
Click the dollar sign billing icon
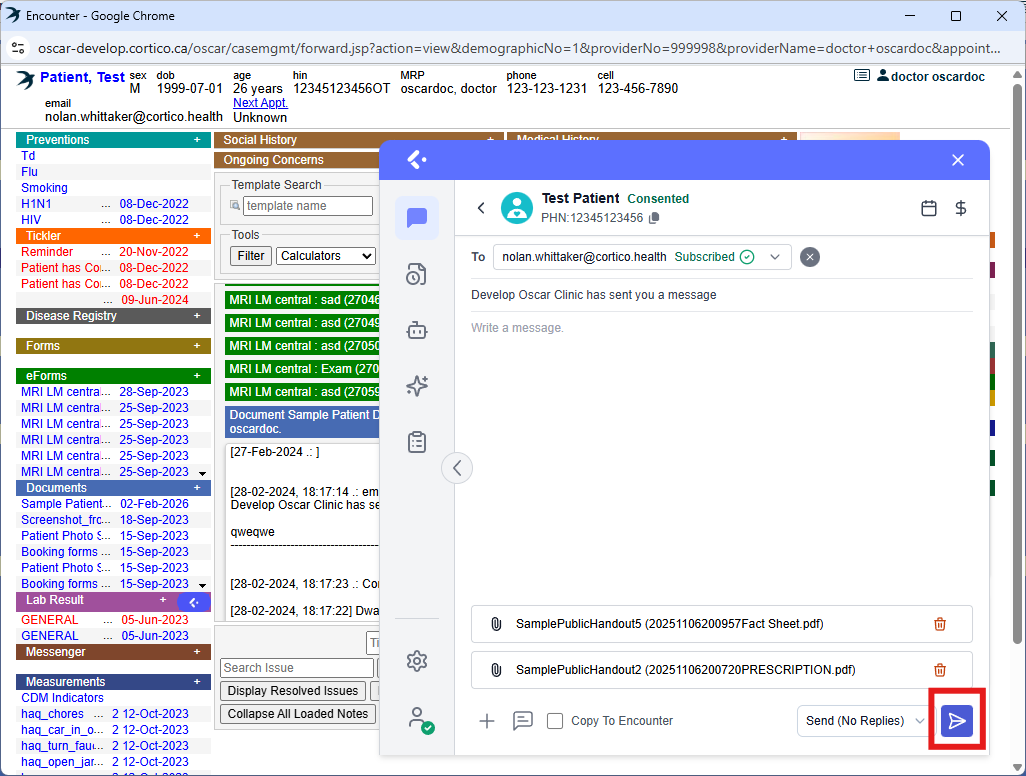961,208
